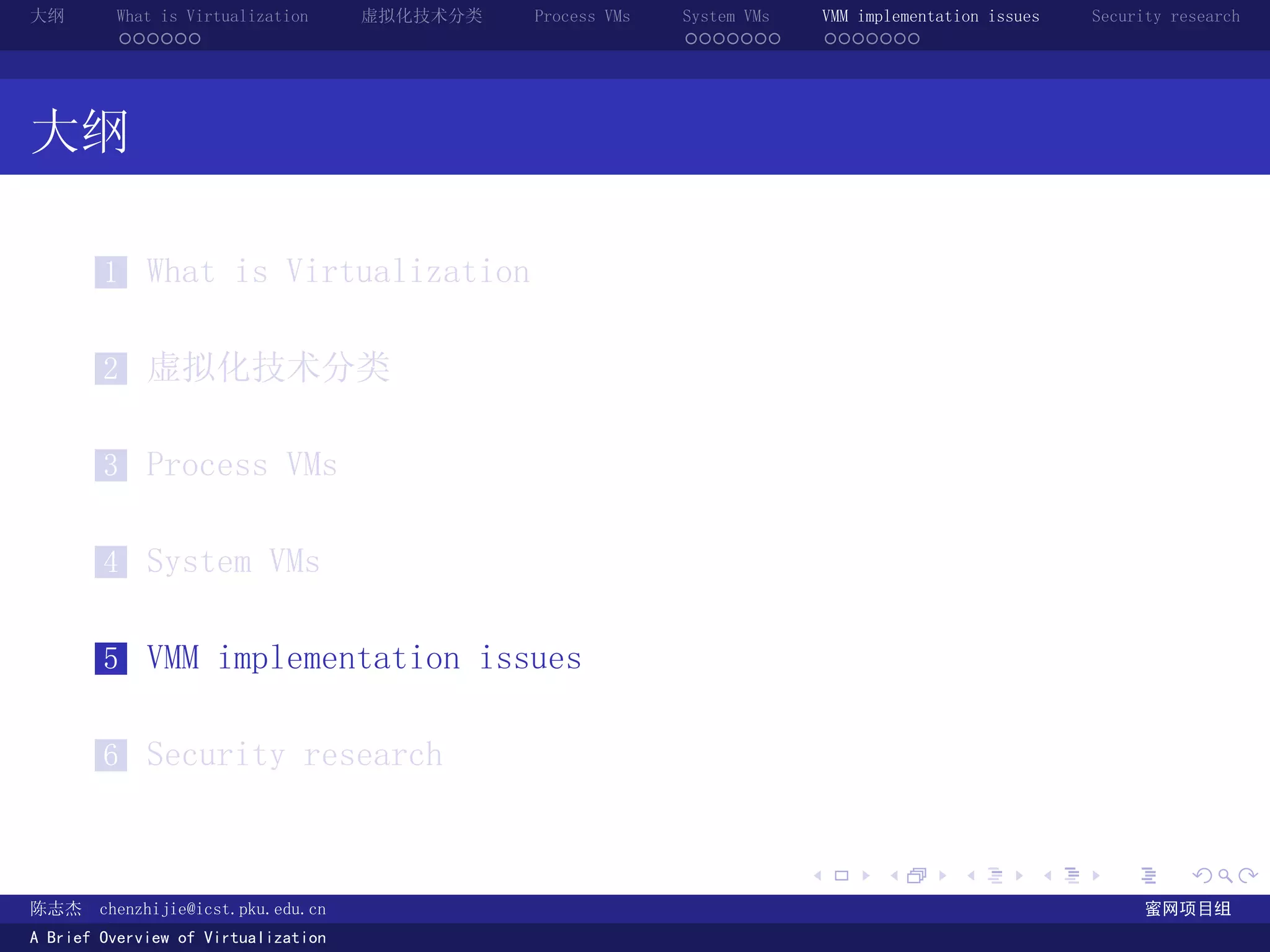Click the presentation outline icon before the undo arrow

point(1148,875)
